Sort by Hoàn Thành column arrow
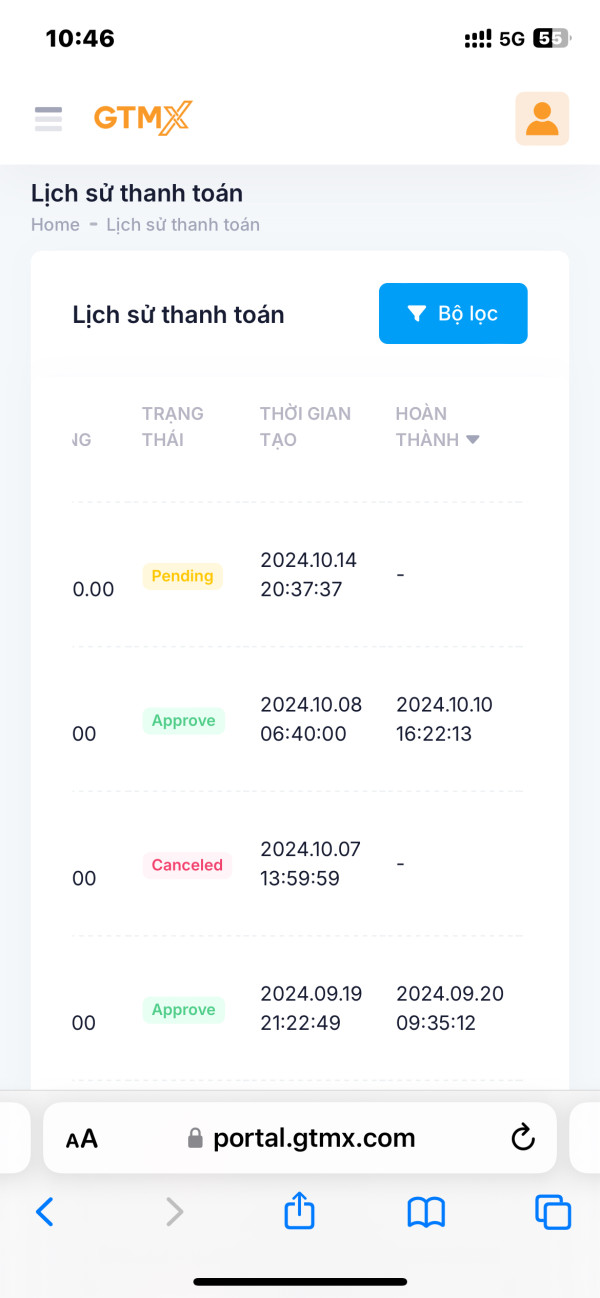 point(473,440)
